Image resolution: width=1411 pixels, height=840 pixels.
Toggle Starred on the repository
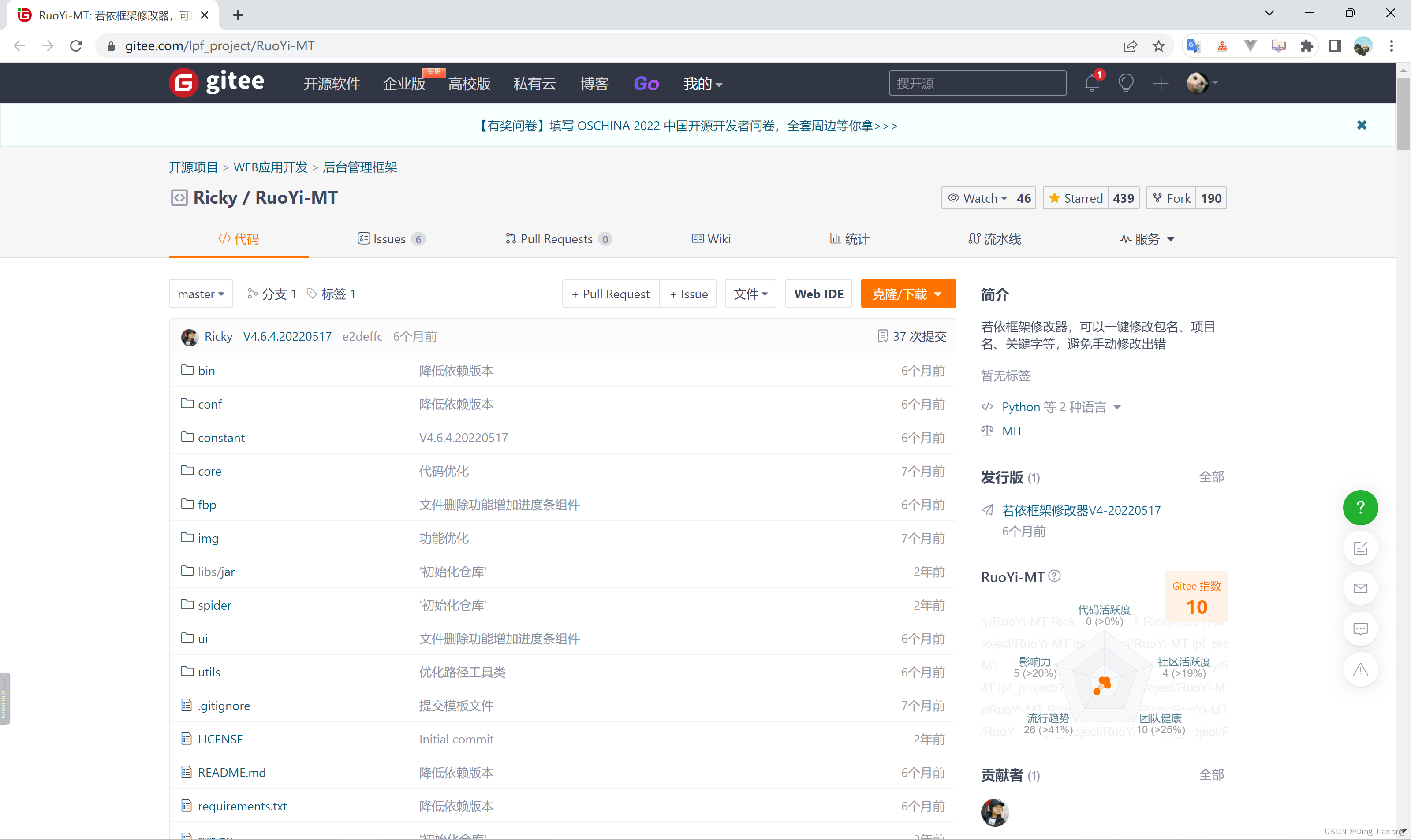(1075, 198)
